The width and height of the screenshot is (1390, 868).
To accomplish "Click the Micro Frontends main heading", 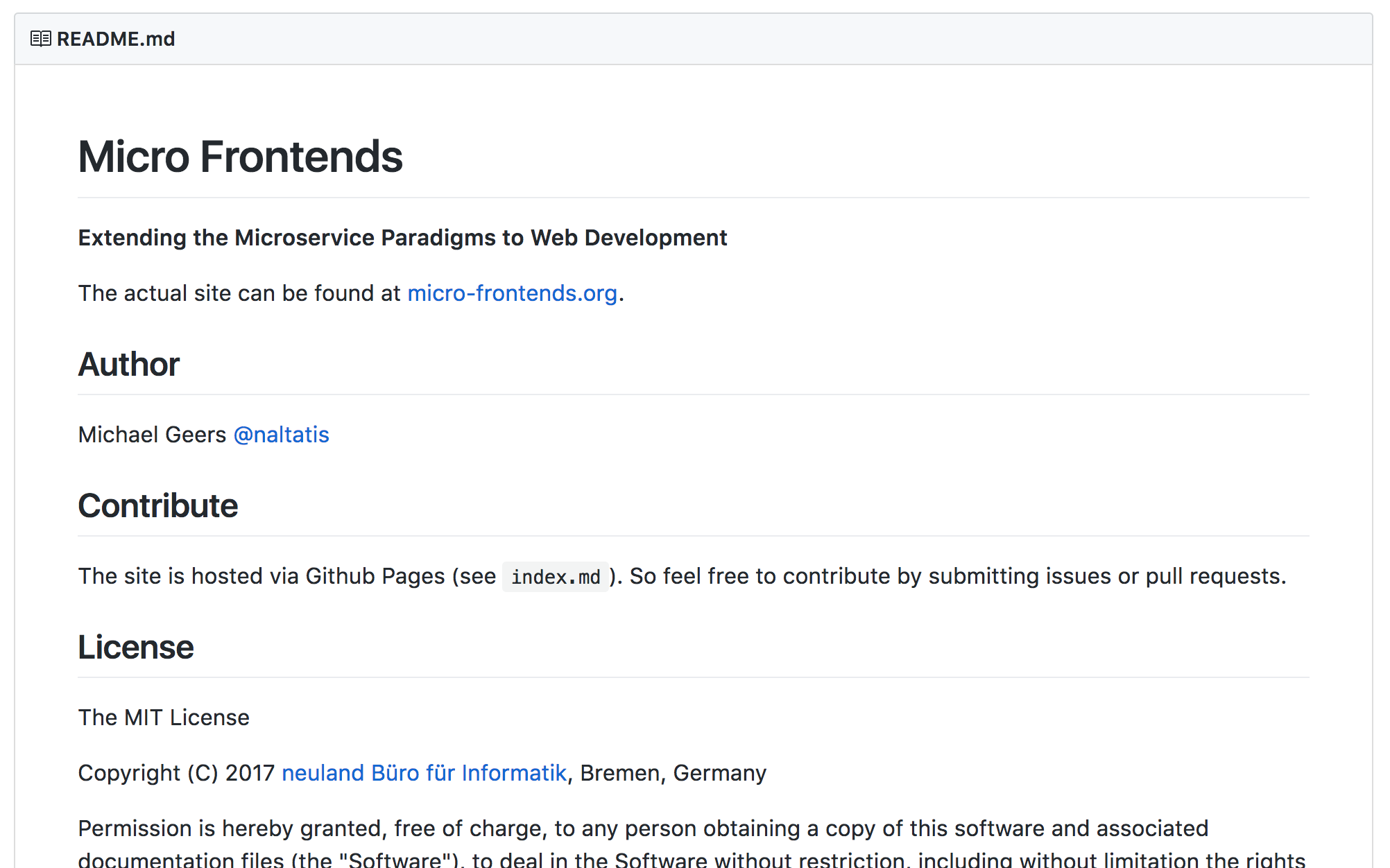I will tap(240, 157).
